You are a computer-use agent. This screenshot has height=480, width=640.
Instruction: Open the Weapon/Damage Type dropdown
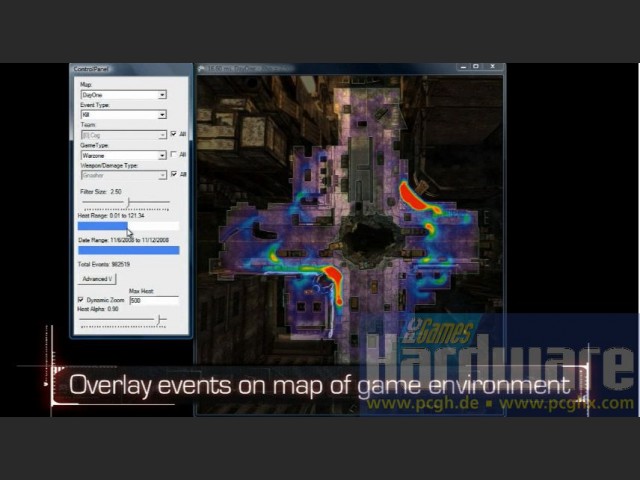(123, 175)
